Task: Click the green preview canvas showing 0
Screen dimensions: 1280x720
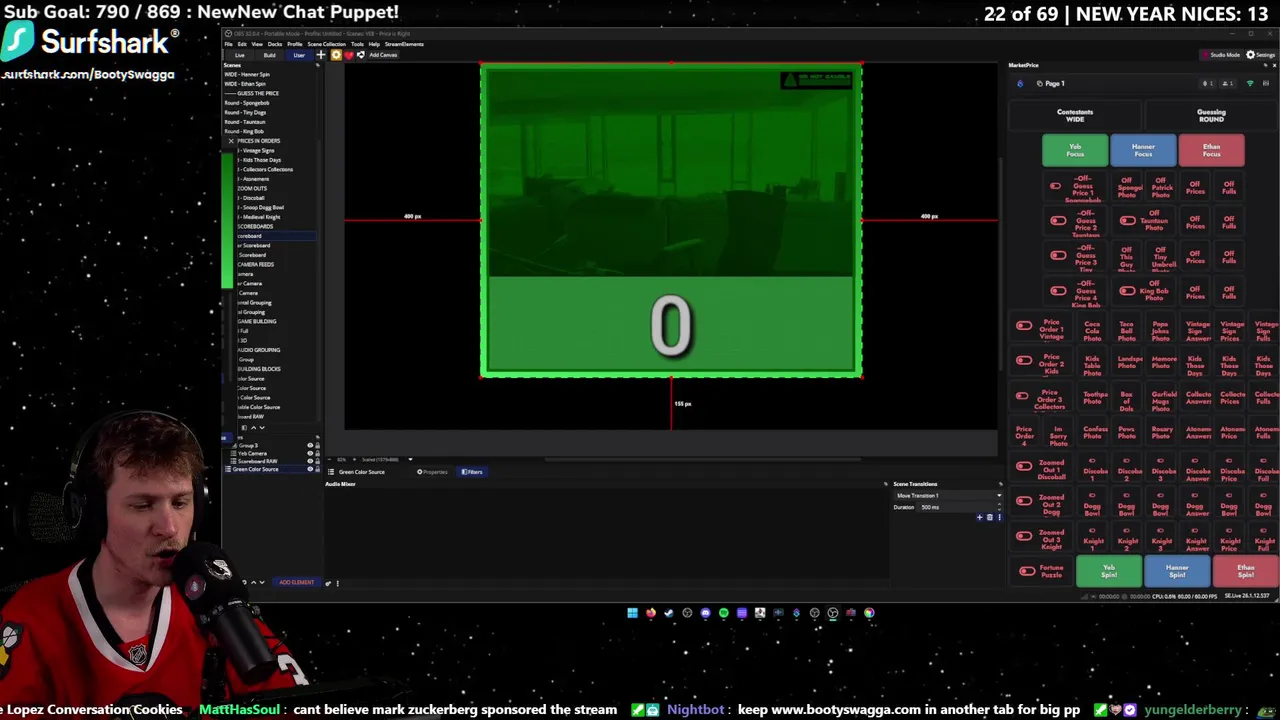Action: click(x=671, y=221)
